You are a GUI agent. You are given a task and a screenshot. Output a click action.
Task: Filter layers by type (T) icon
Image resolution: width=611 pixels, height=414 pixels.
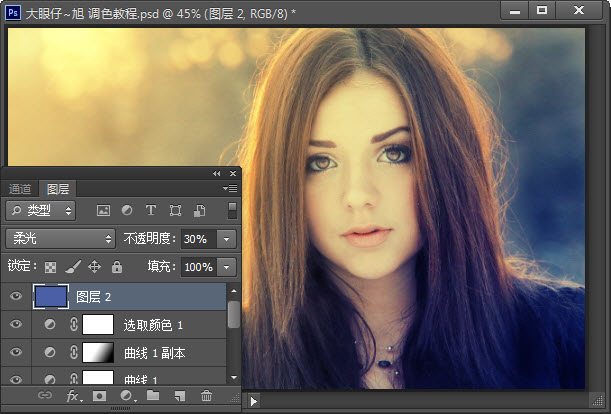tap(151, 211)
